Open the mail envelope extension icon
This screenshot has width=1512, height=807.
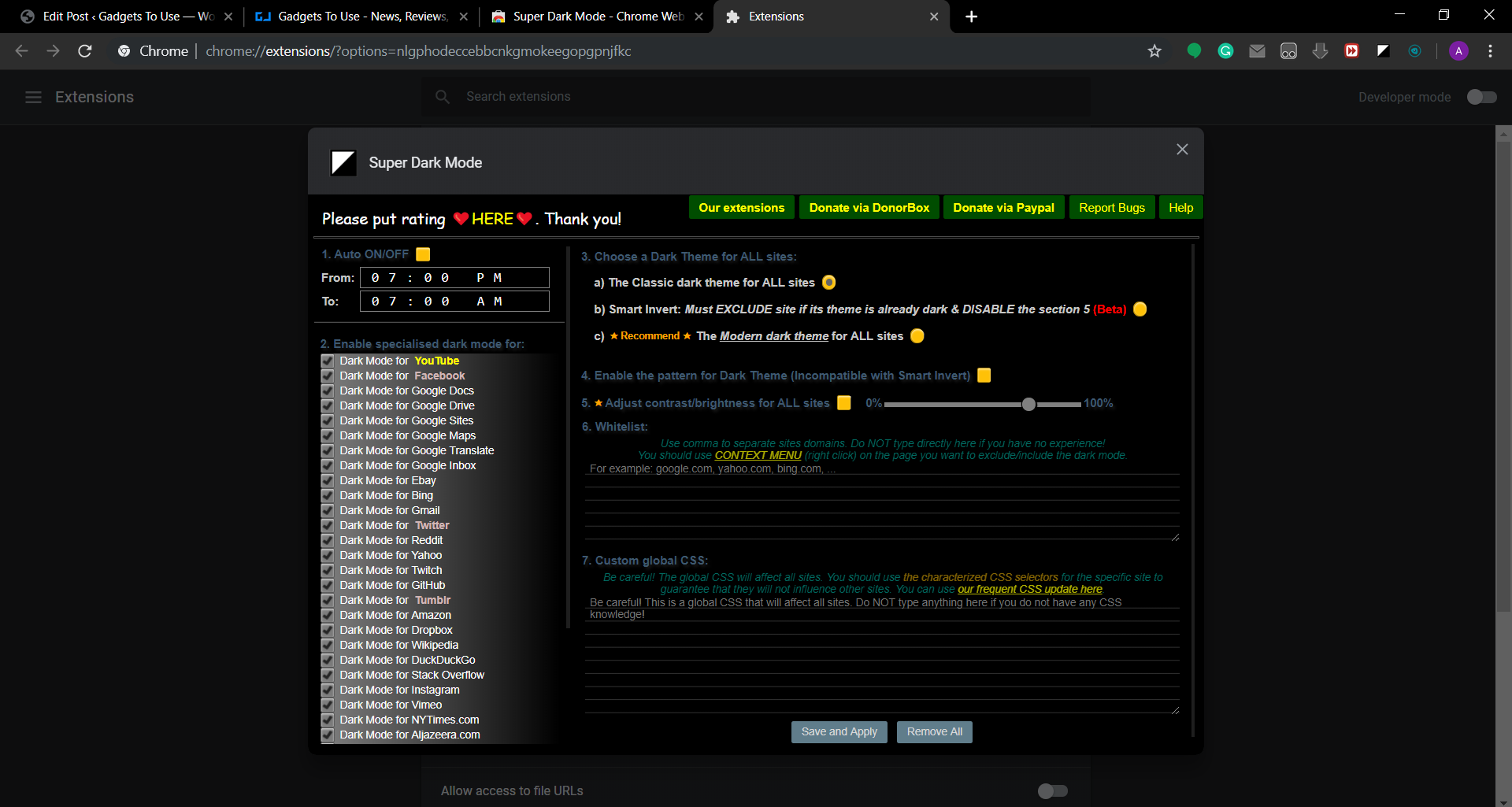[1257, 51]
